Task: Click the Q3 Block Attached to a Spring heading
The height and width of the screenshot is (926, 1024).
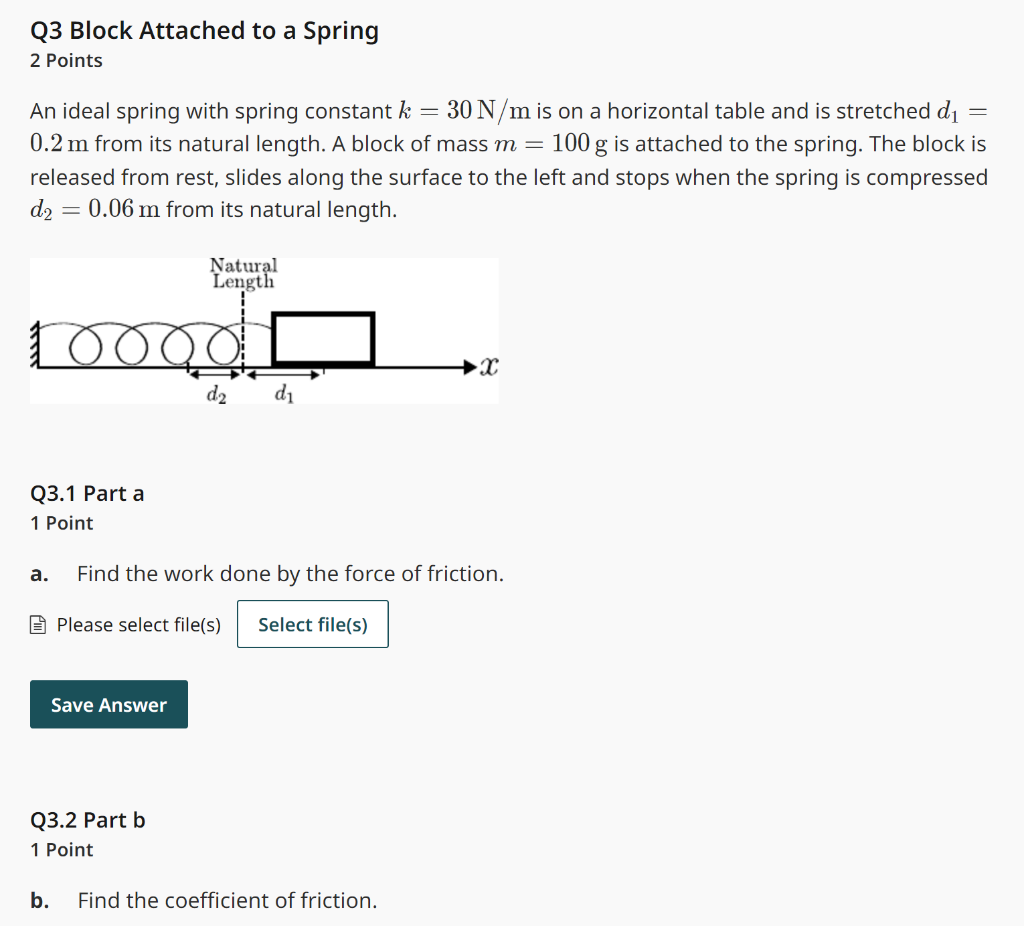Action: 204,31
